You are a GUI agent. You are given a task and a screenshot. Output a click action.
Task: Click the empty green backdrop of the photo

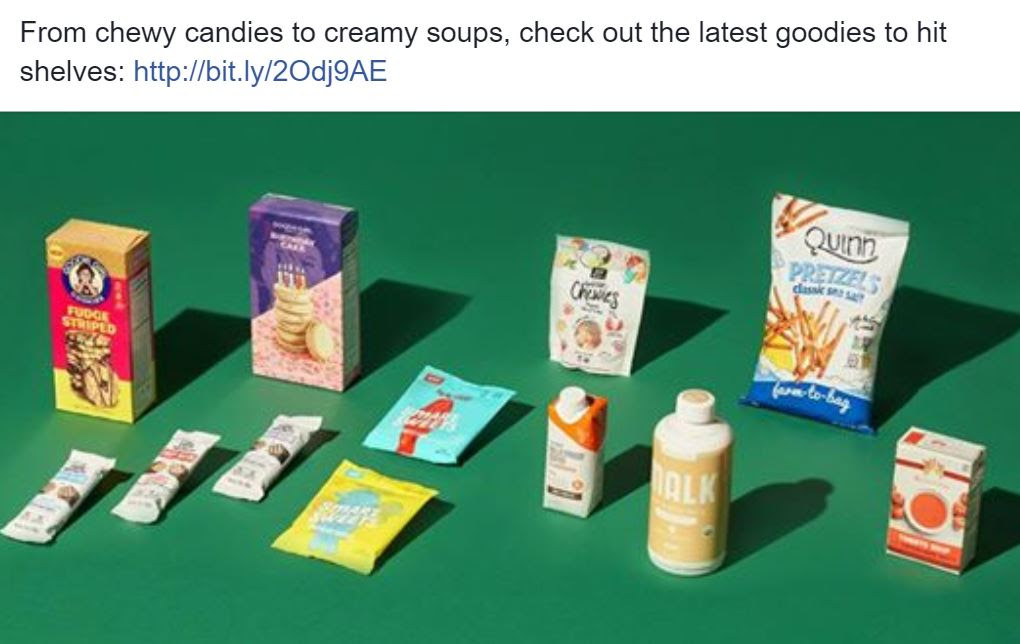coord(507,169)
